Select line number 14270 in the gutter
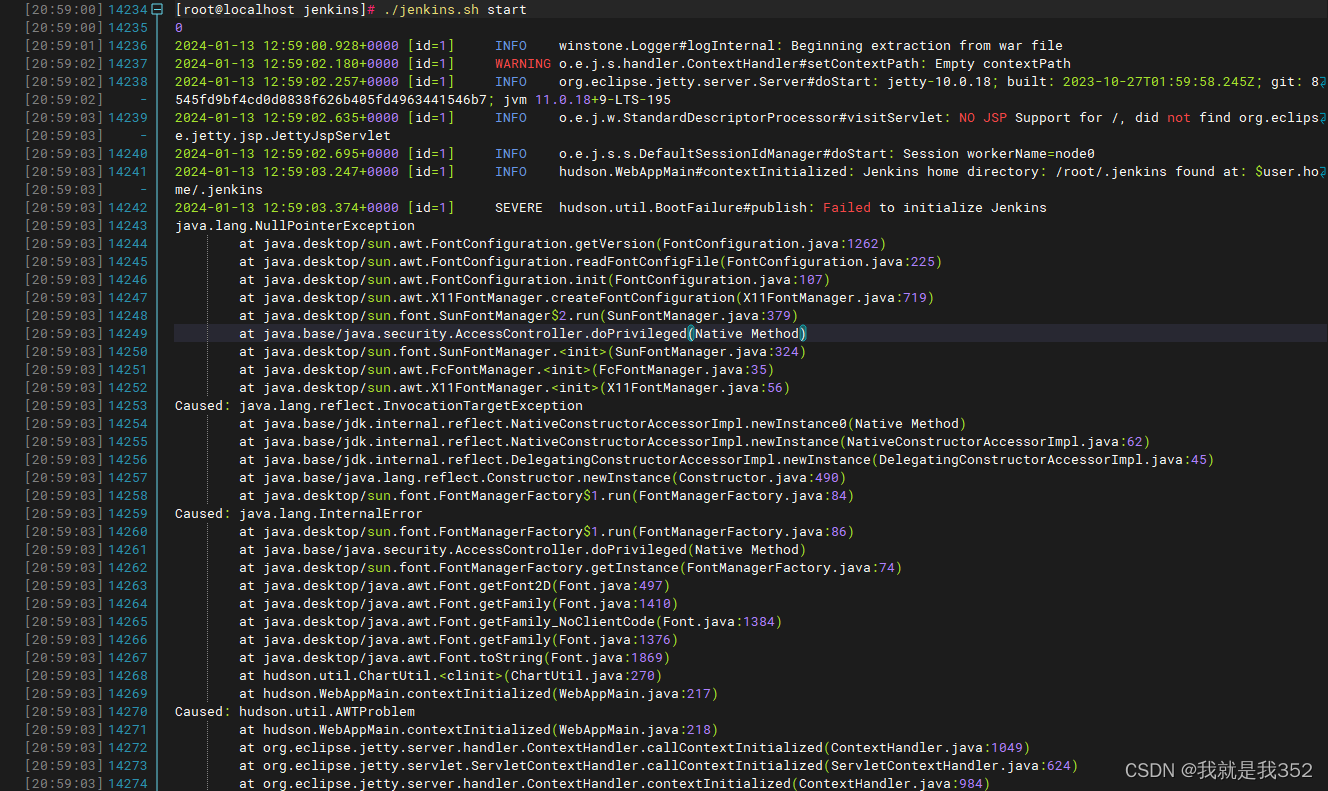Image resolution: width=1328 pixels, height=791 pixels. pyautogui.click(x=128, y=711)
